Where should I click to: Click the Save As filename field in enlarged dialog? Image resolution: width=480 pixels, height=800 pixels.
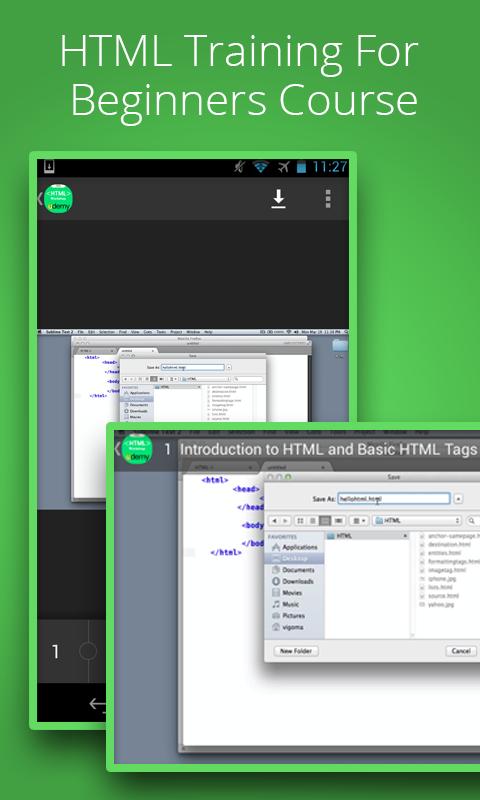click(394, 498)
